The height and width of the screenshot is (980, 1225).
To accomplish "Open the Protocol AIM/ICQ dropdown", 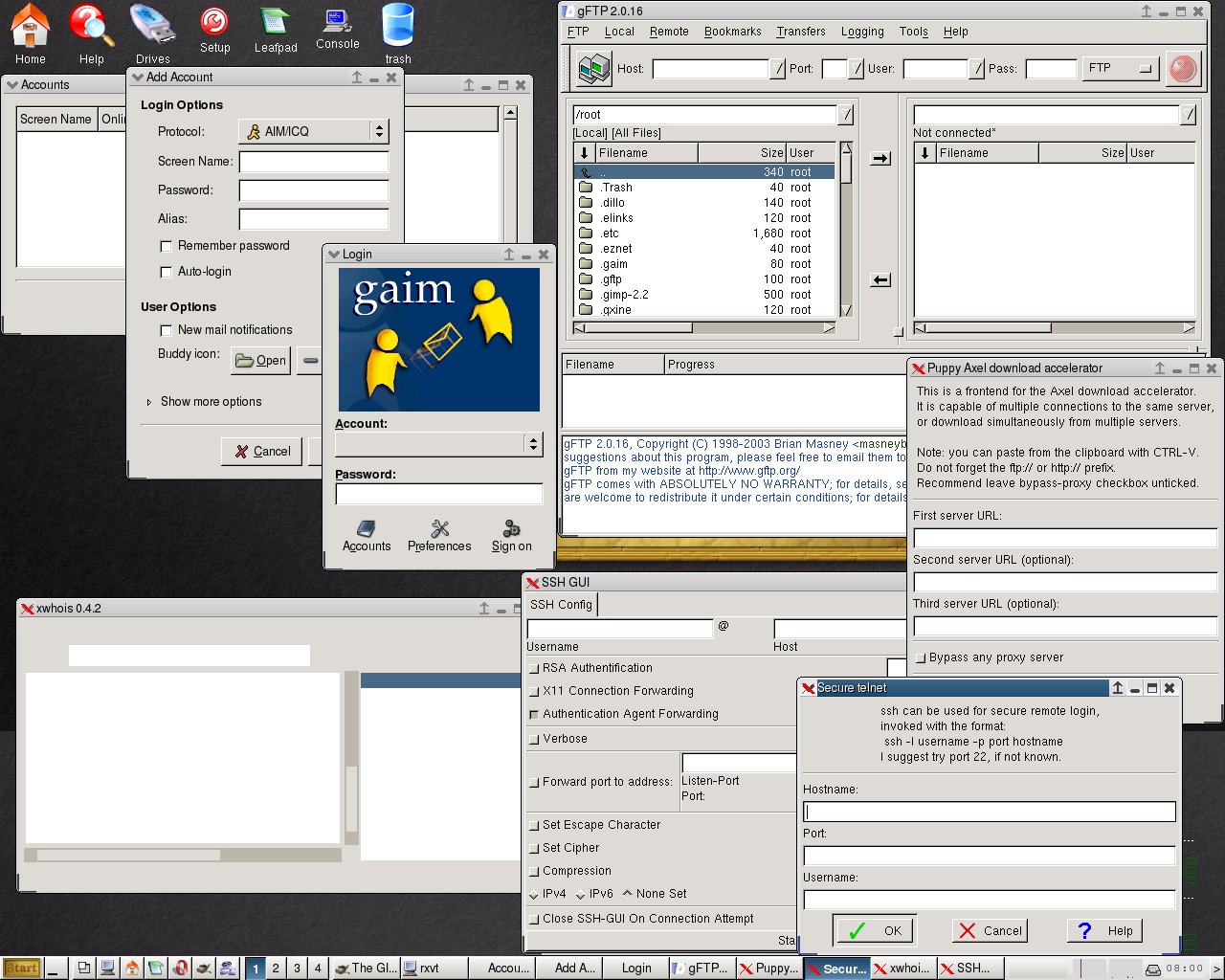I will [x=313, y=131].
